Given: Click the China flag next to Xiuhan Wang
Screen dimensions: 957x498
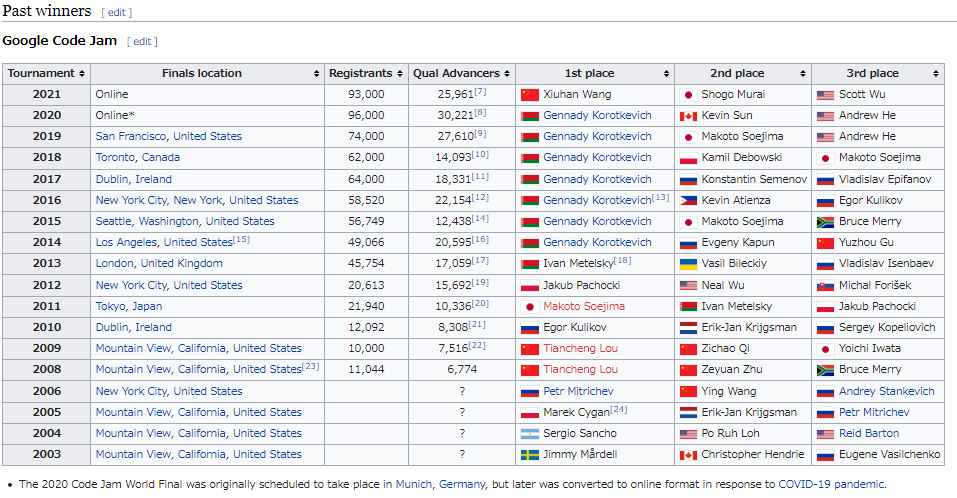Looking at the screenshot, I should 530,95.
